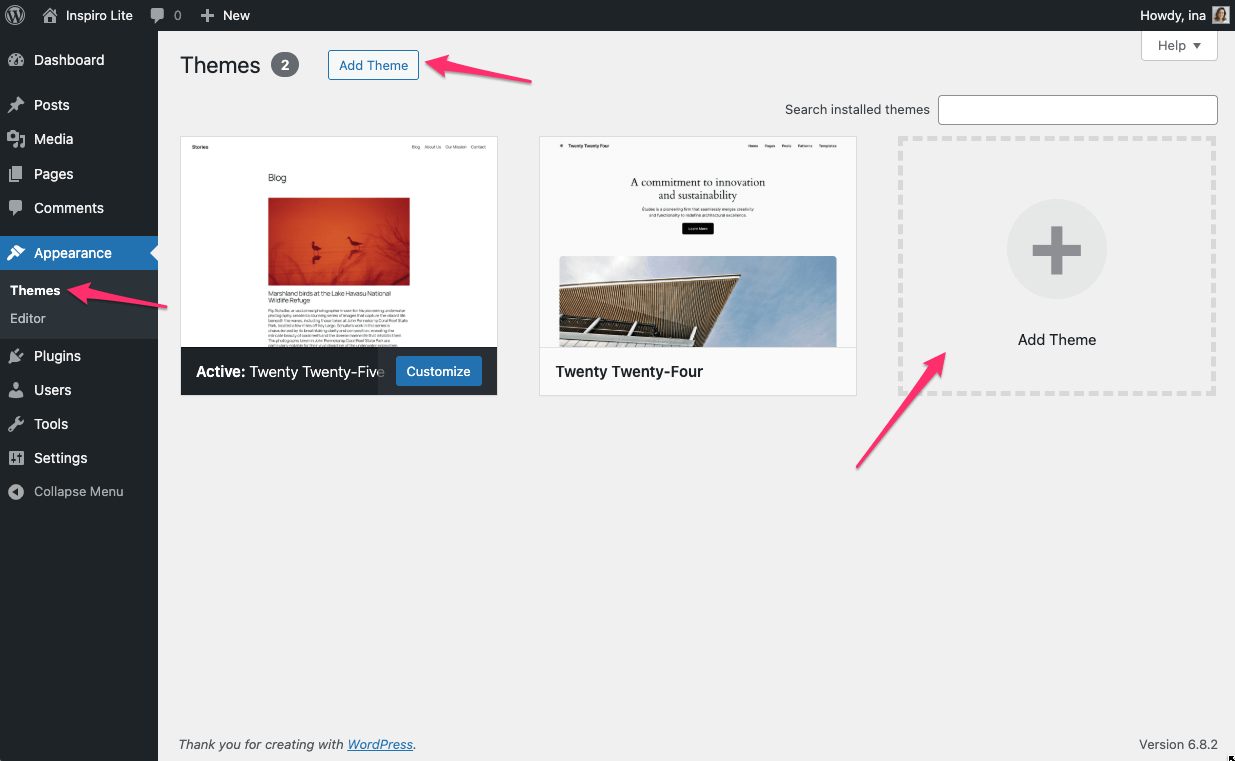This screenshot has width=1235, height=761.
Task: Click the WordPress logo icon
Action: (x=15, y=15)
